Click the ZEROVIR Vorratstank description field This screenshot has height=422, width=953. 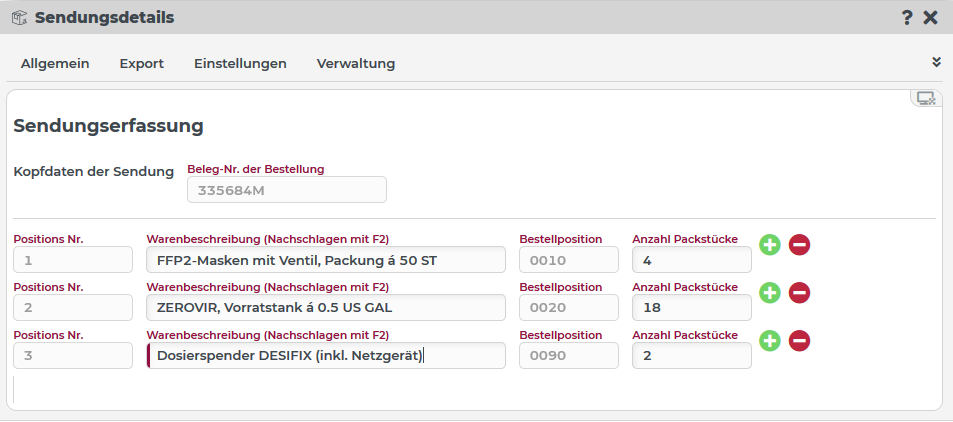coord(326,308)
